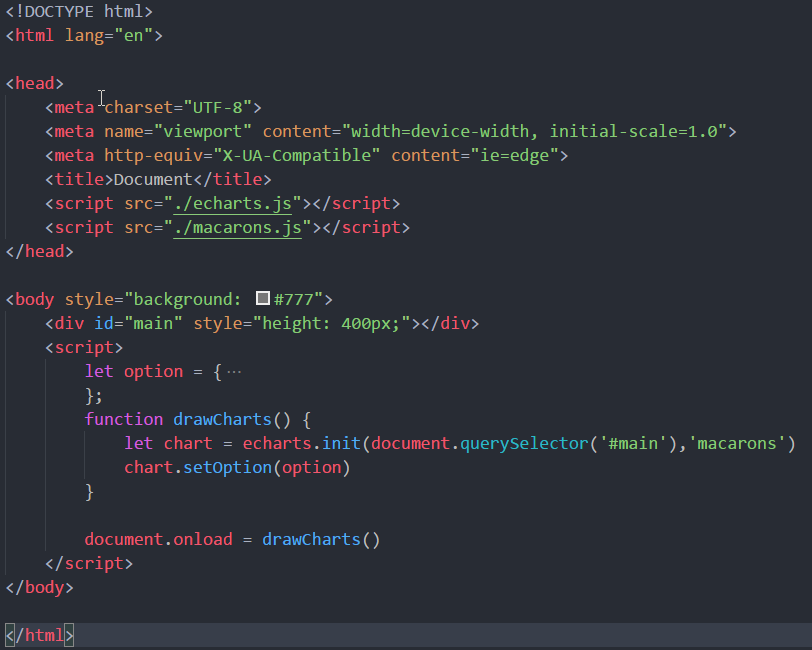Click the opening script tag in body

84,348
